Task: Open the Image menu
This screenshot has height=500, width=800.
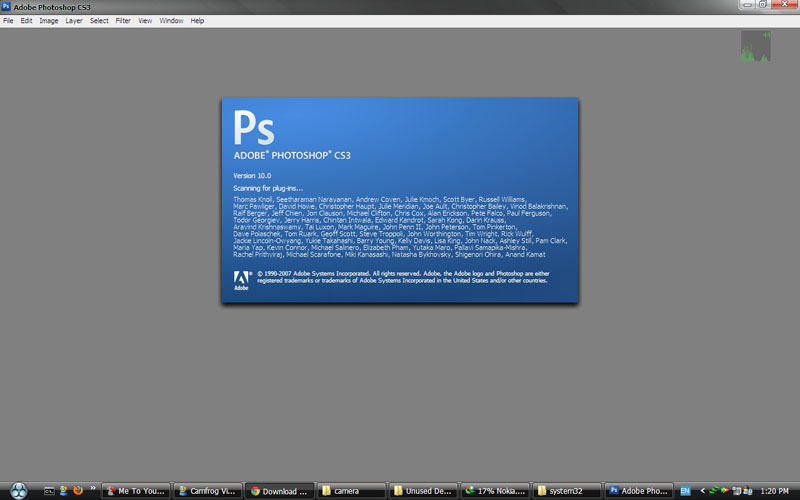Action: 48,21
